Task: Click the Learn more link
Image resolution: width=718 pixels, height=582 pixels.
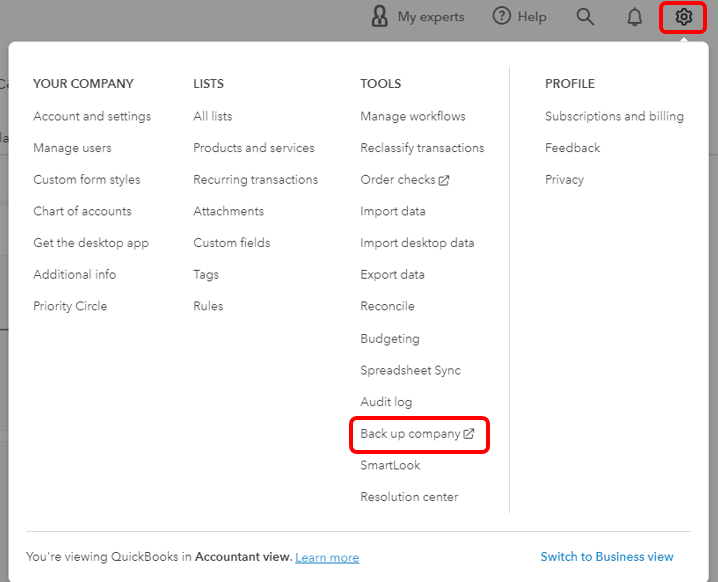Action: point(327,557)
